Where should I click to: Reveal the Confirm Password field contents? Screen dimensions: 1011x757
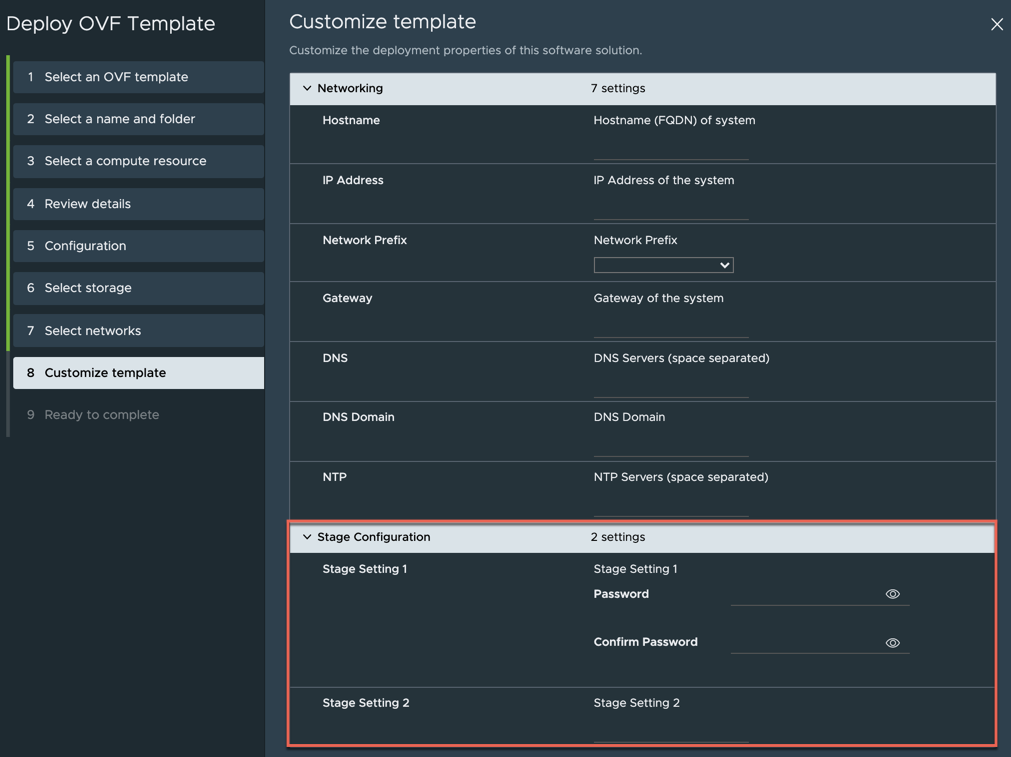coord(892,643)
